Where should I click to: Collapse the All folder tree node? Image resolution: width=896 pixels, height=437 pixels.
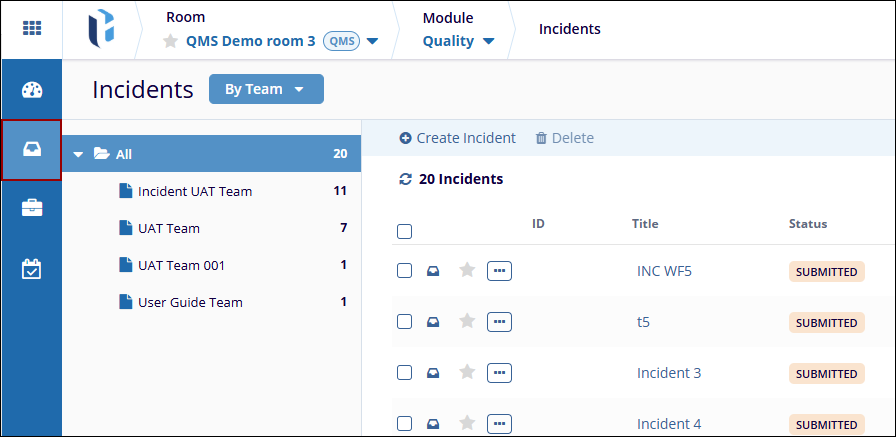[x=79, y=154]
